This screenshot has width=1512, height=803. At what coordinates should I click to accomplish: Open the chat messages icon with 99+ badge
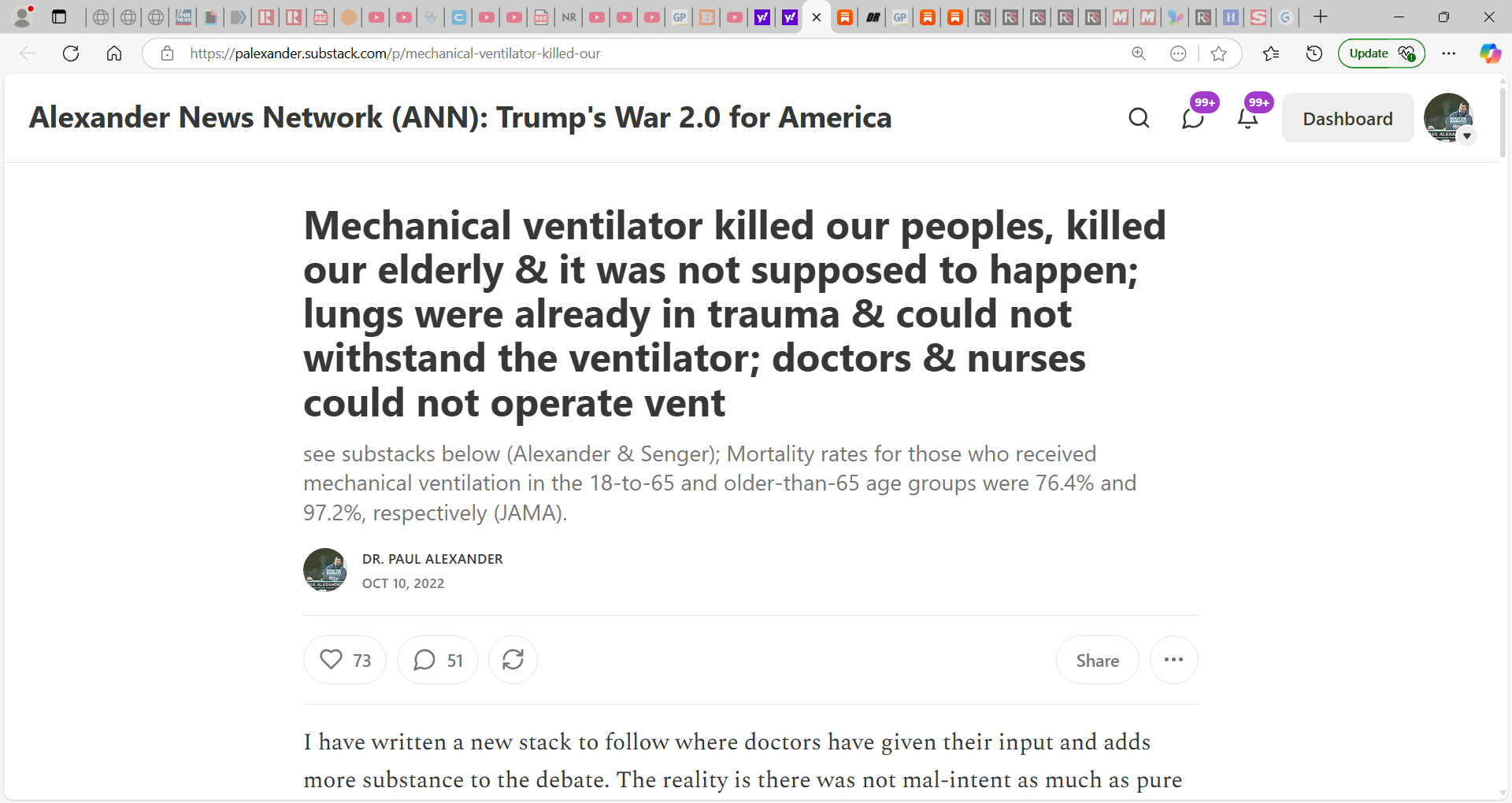pyautogui.click(x=1193, y=118)
